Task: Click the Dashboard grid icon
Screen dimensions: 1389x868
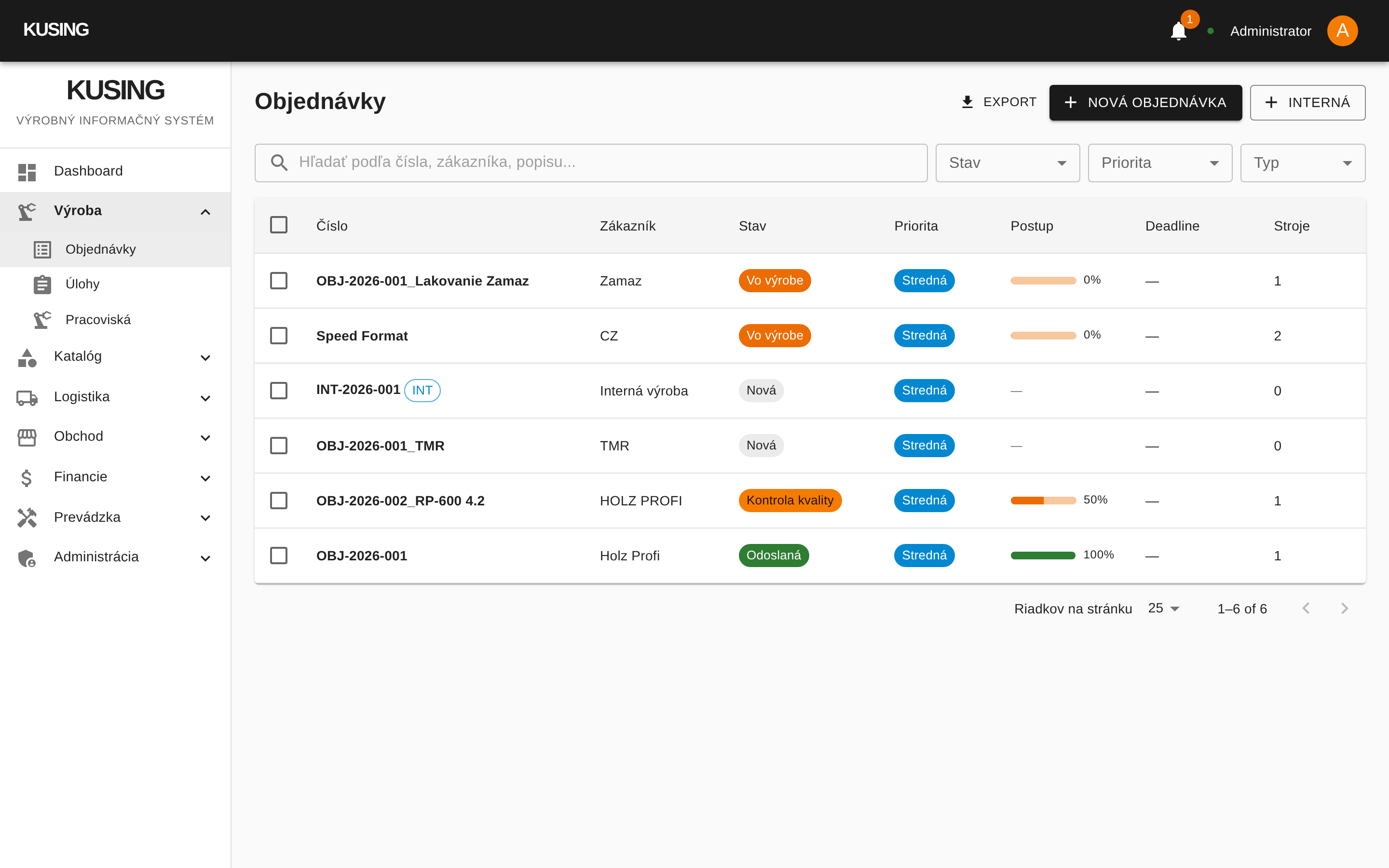Action: [27, 172]
